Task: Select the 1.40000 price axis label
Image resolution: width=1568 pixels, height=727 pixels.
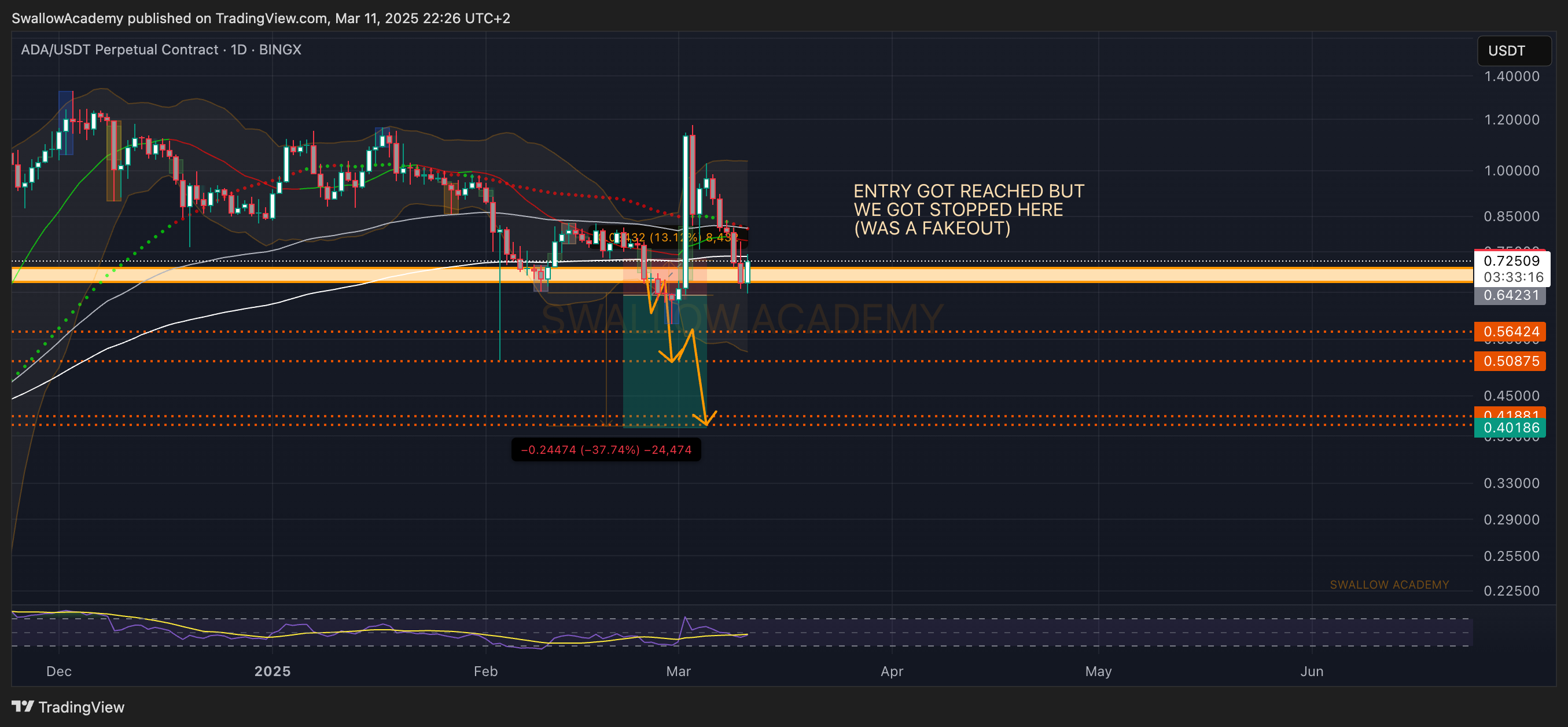Action: point(1511,76)
